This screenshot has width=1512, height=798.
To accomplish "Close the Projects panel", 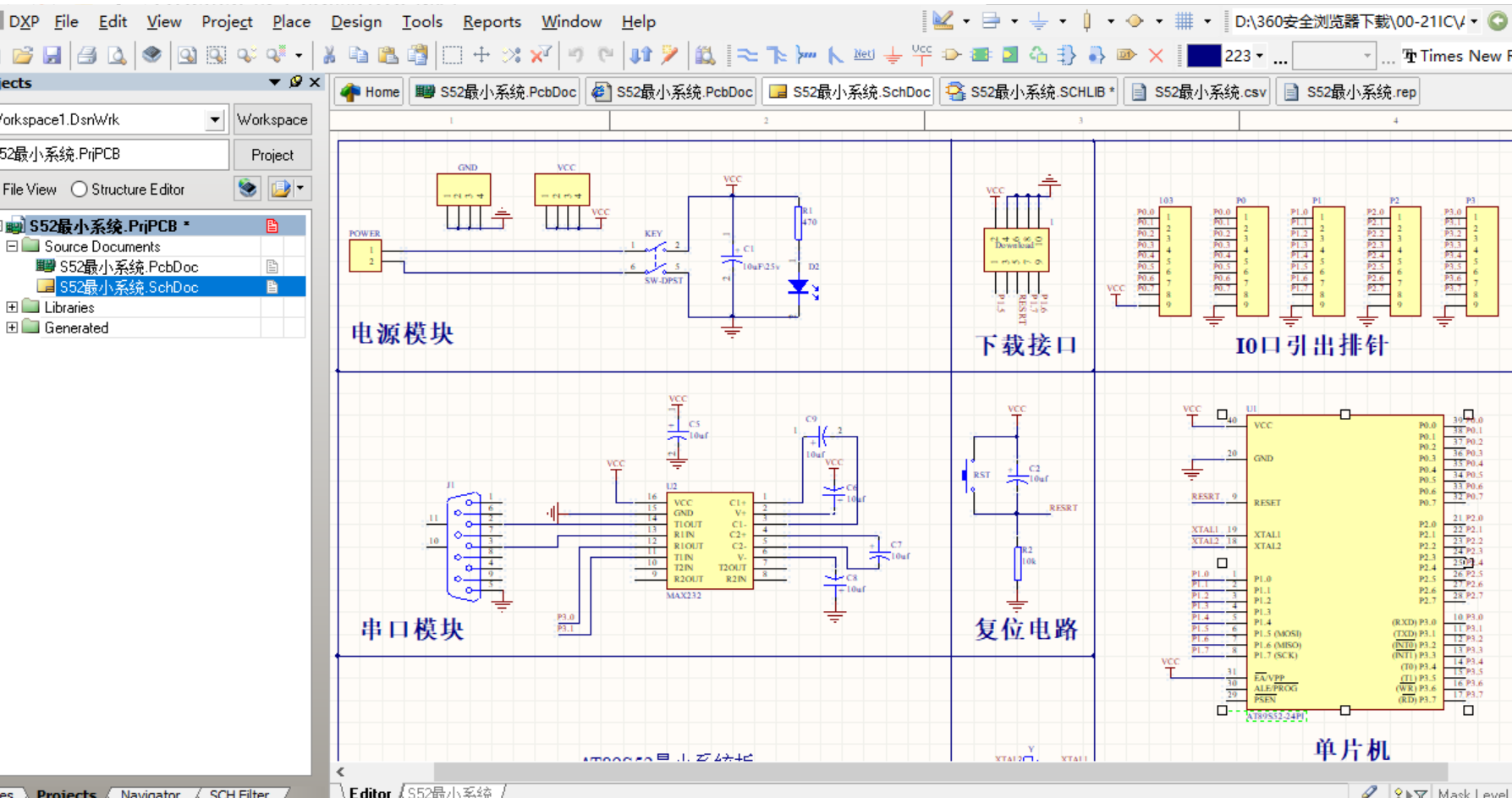I will click(315, 82).
